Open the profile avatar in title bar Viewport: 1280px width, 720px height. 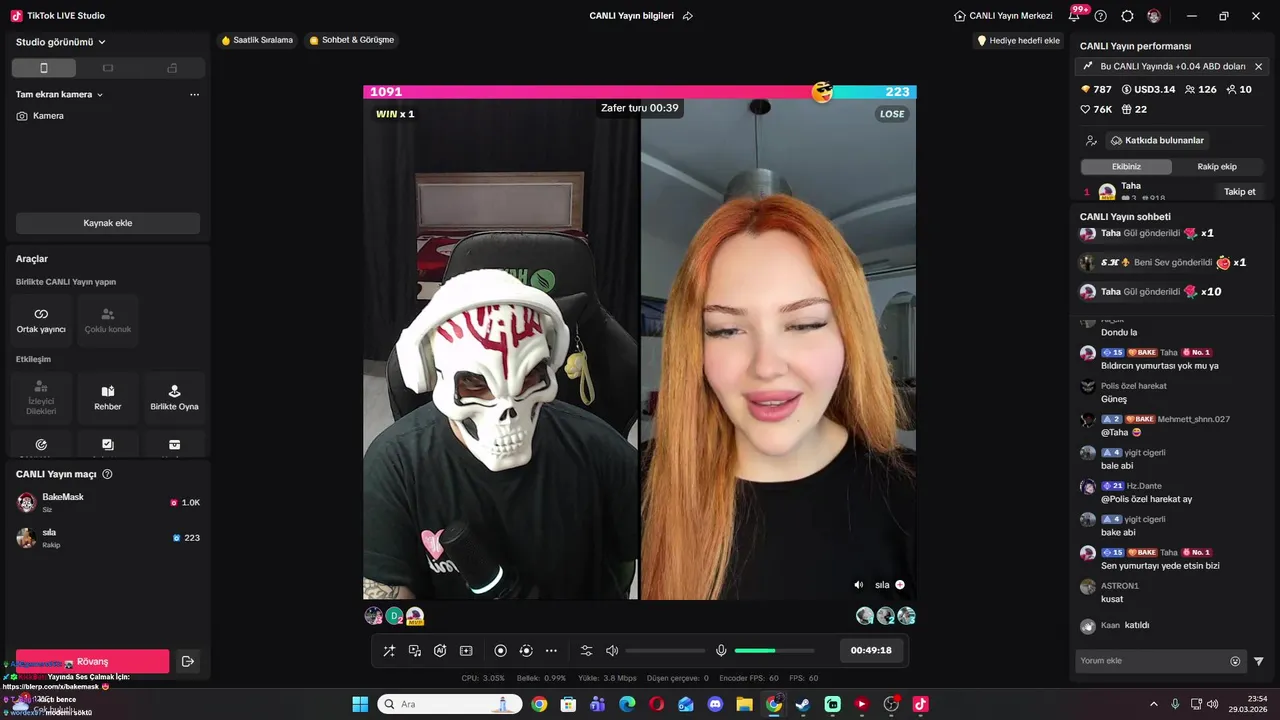point(1154,16)
